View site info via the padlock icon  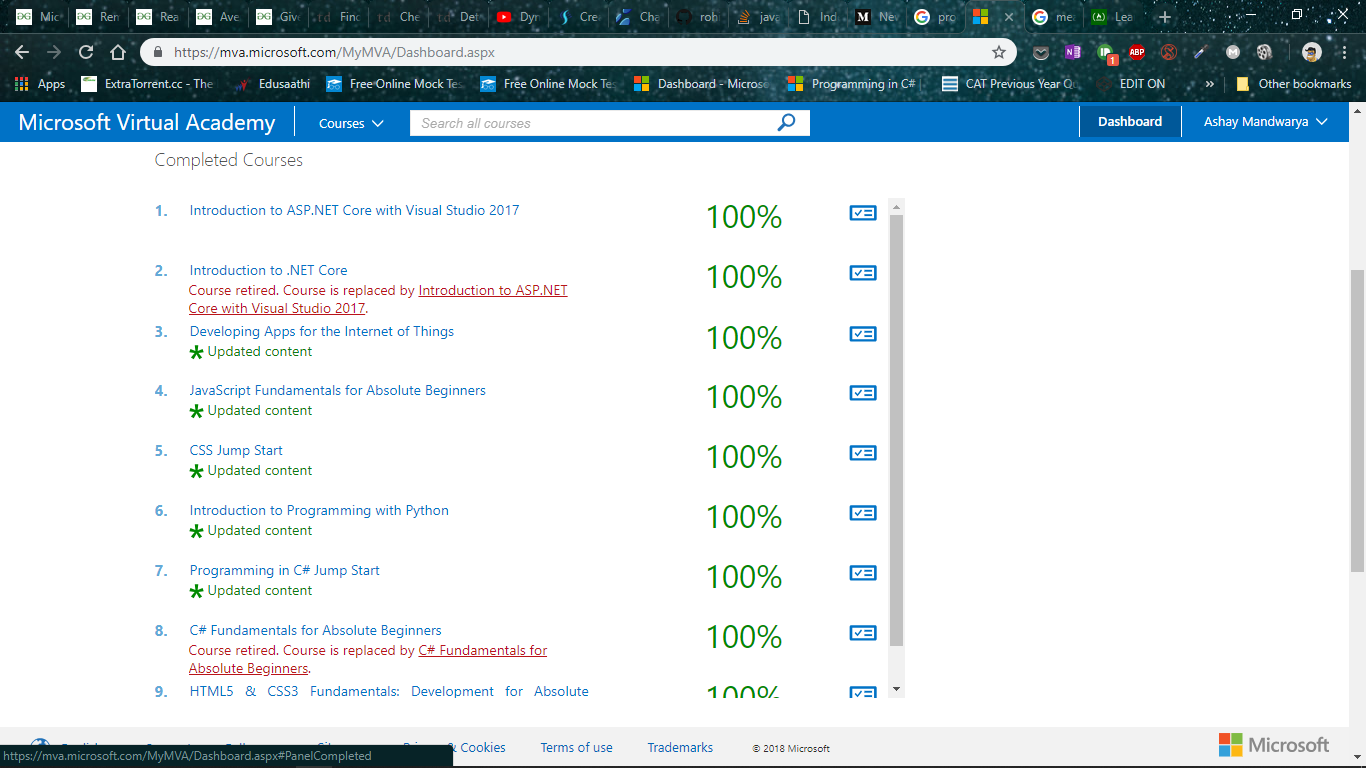(x=158, y=52)
